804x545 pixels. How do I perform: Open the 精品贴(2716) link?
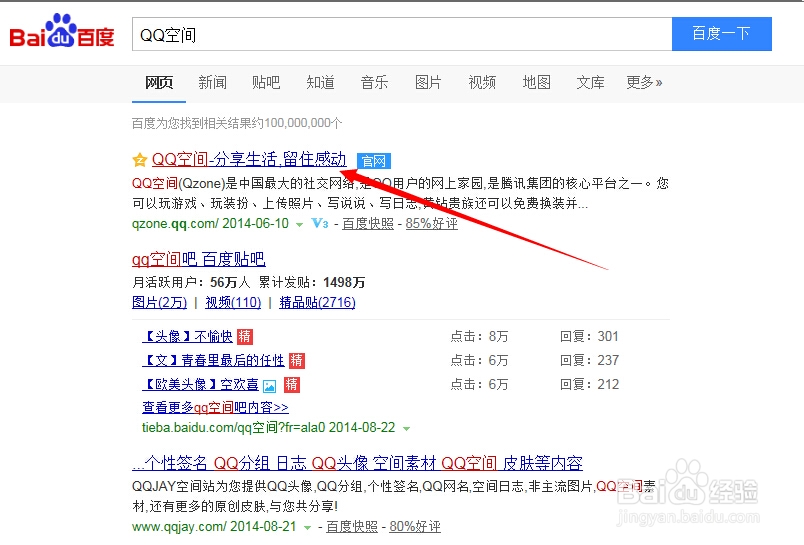[x=317, y=302]
